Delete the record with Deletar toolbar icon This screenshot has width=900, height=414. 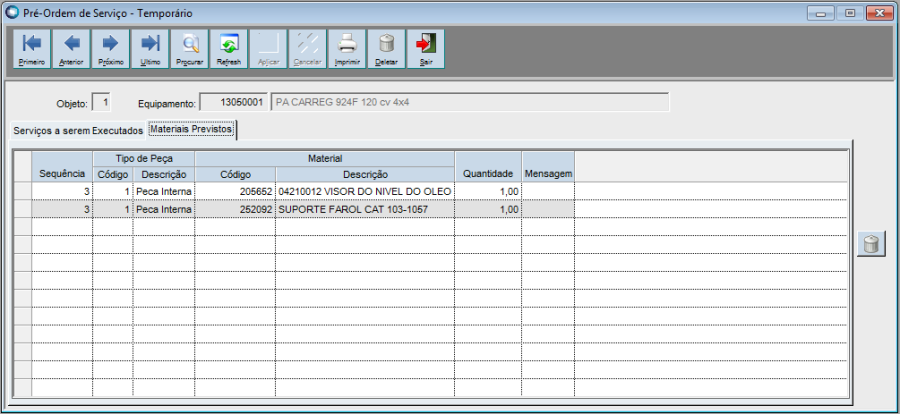point(386,49)
